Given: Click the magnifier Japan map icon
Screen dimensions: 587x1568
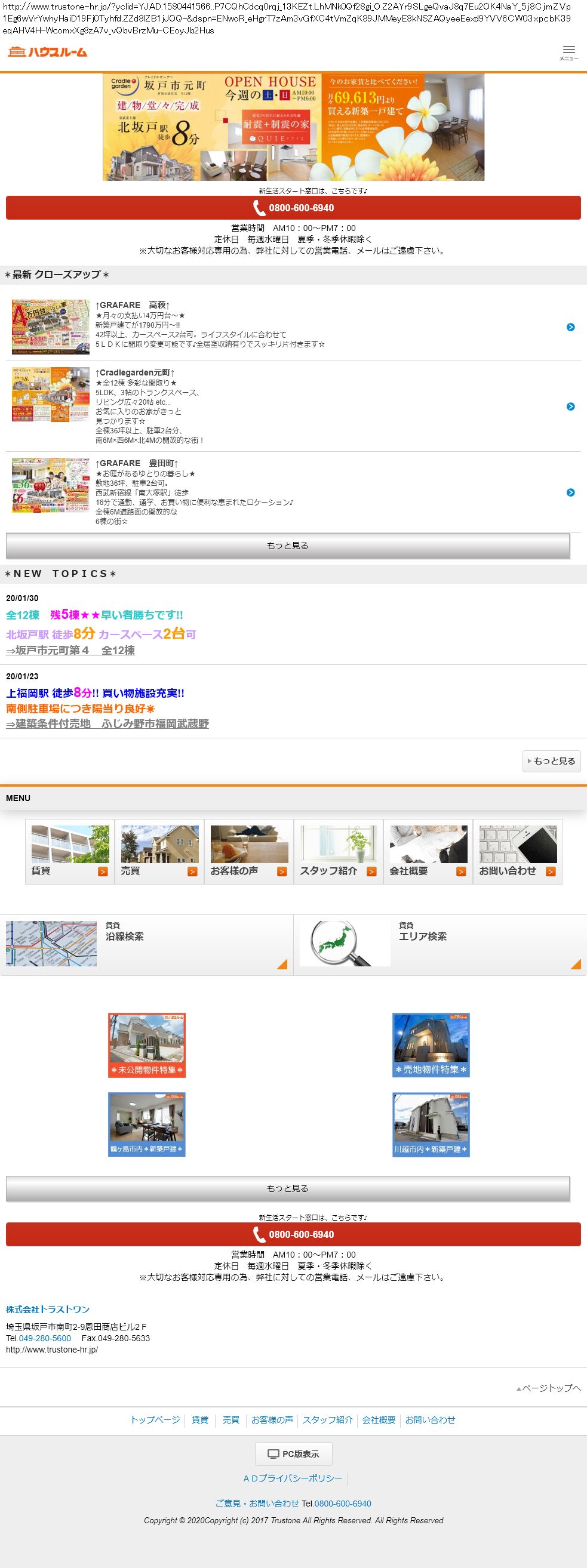Looking at the screenshot, I should tap(345, 944).
